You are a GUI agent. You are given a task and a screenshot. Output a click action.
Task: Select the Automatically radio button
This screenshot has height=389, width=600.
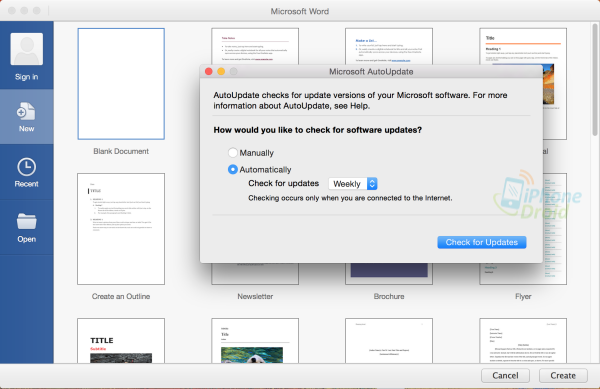tap(233, 169)
